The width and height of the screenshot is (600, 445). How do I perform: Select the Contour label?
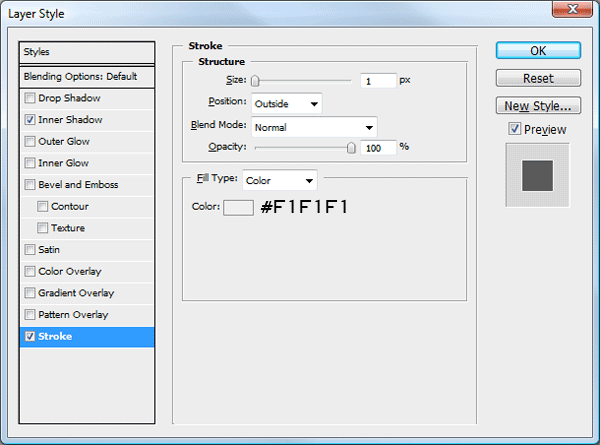(x=70, y=207)
